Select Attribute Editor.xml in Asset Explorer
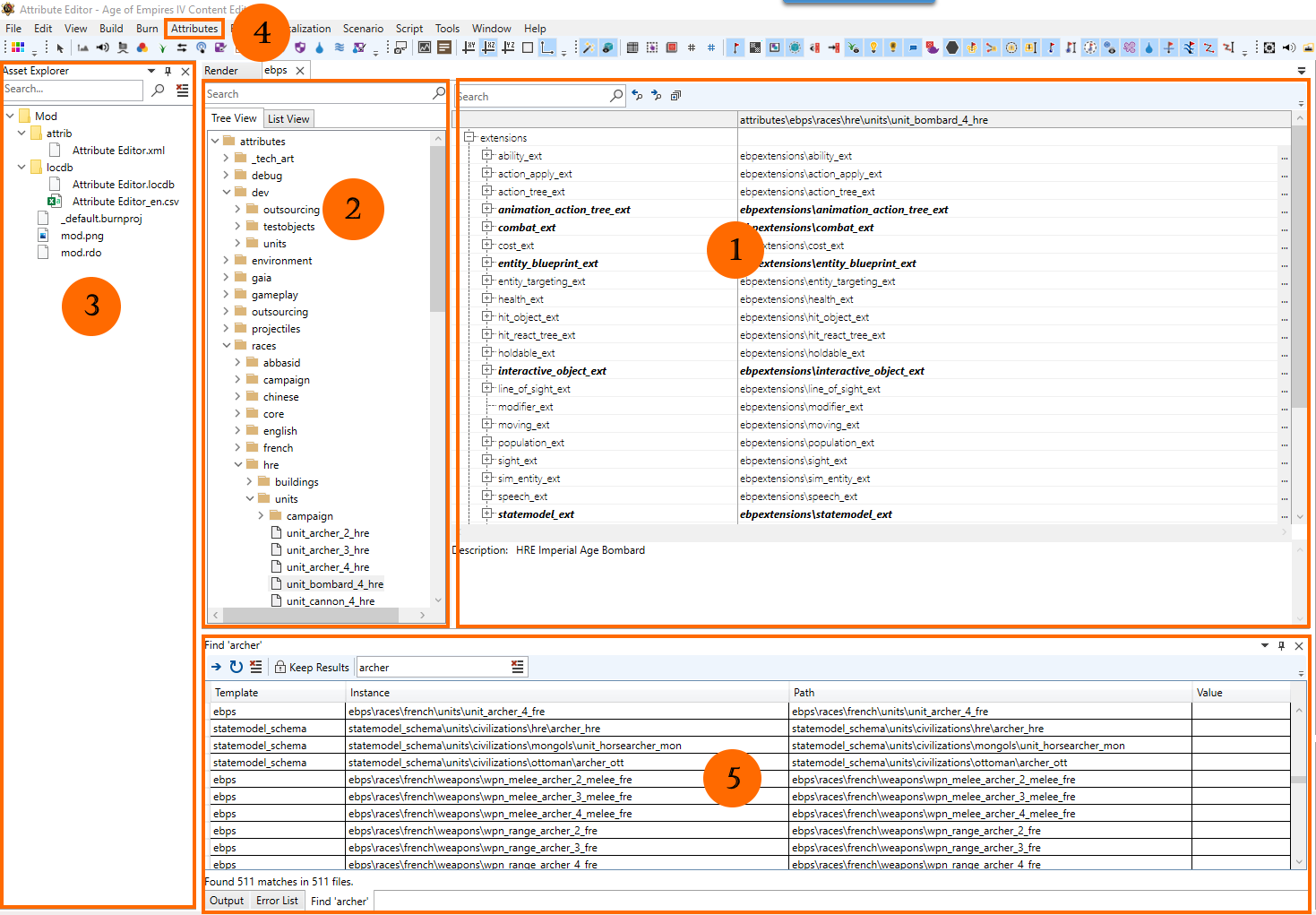This screenshot has width=1316, height=915. (x=118, y=151)
